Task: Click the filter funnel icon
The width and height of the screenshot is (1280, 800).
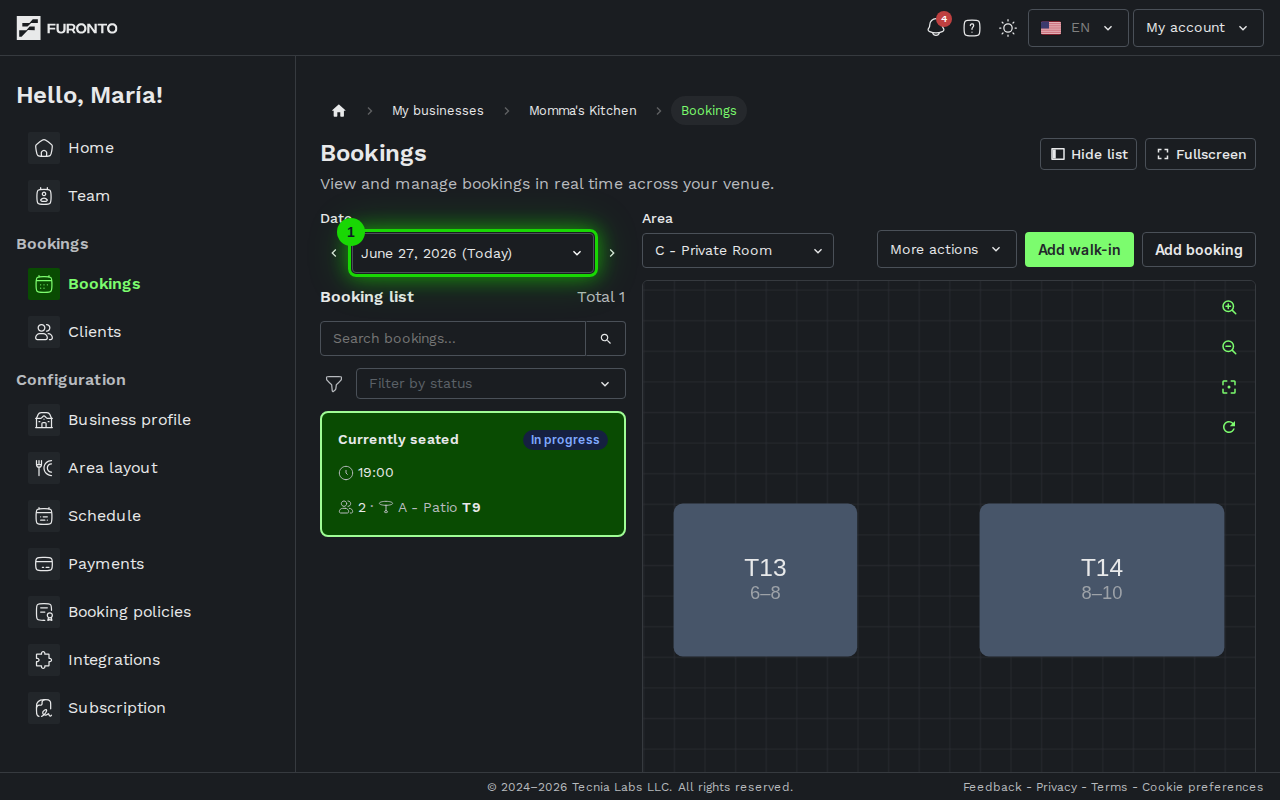Action: (334, 384)
